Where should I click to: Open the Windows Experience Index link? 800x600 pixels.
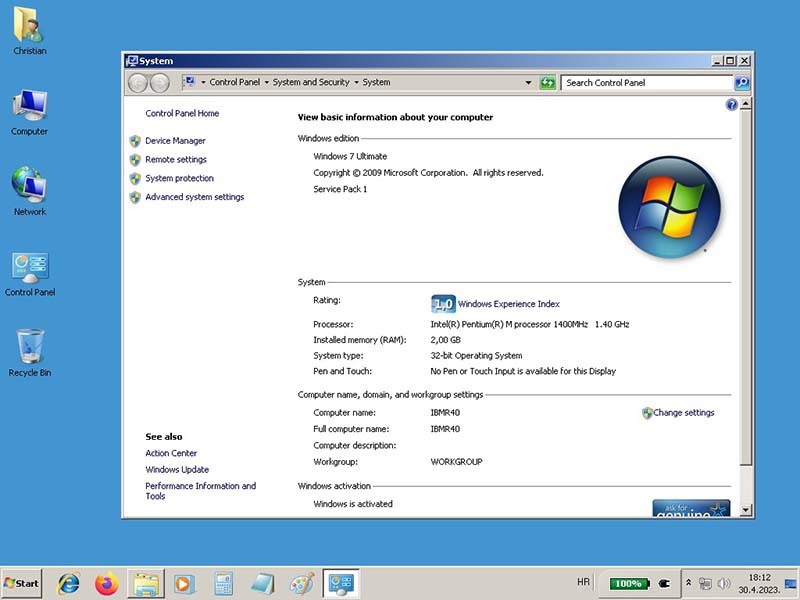coord(508,304)
